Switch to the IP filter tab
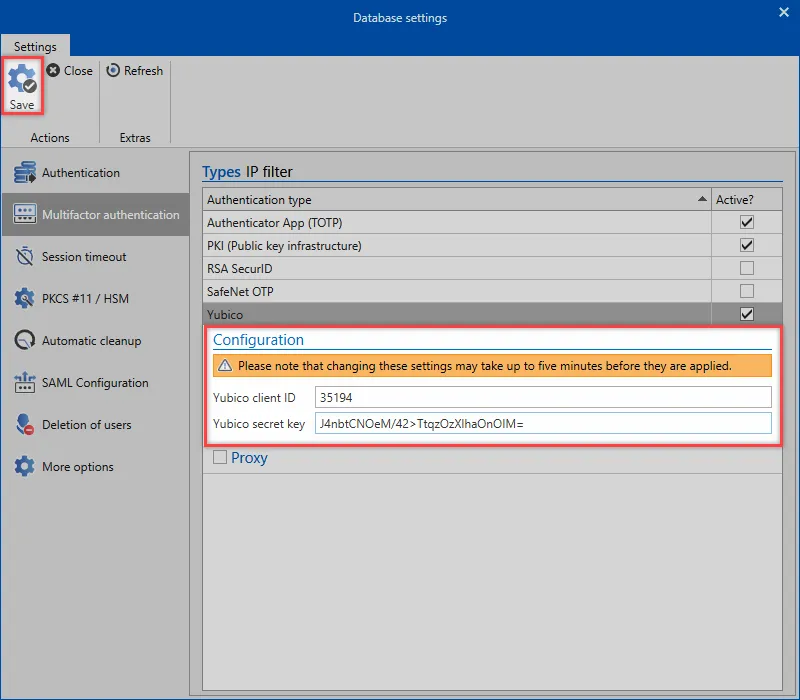800x700 pixels. [x=269, y=172]
